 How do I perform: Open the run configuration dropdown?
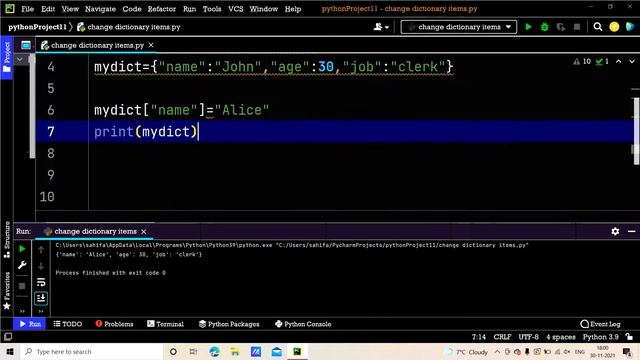[459, 27]
